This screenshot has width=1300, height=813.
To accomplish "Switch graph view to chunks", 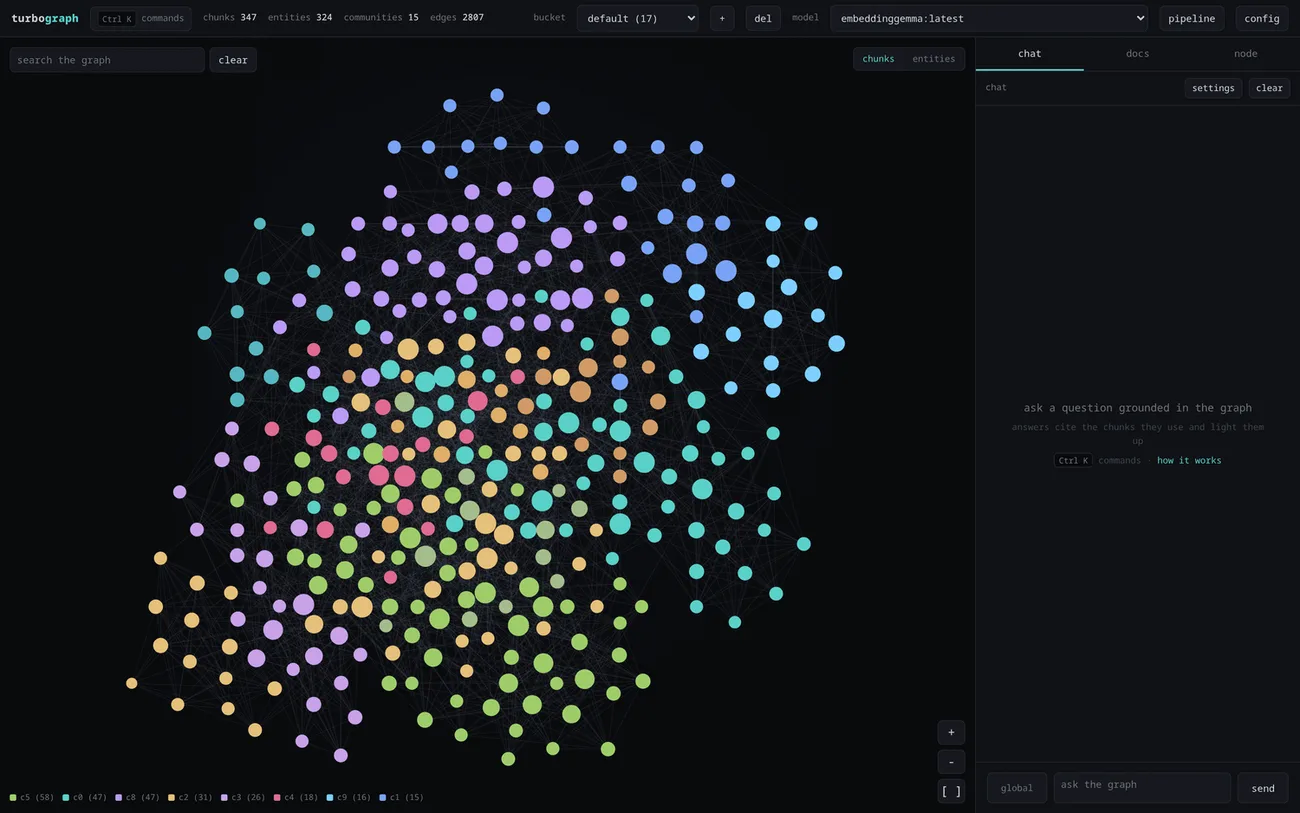I will [878, 59].
